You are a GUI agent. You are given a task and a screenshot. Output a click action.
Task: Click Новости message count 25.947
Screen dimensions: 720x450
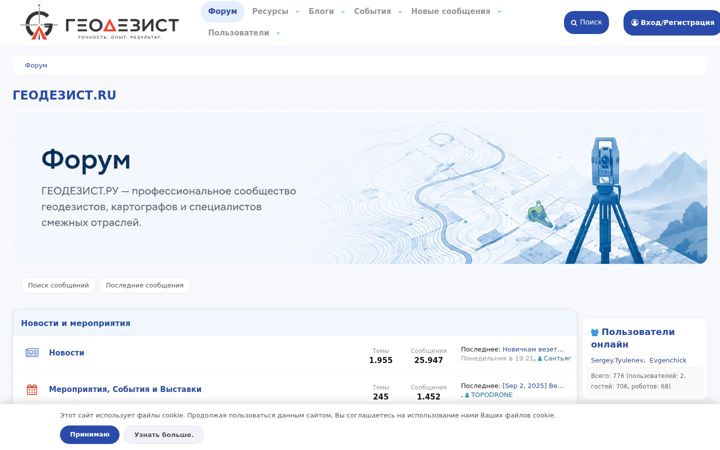click(428, 360)
